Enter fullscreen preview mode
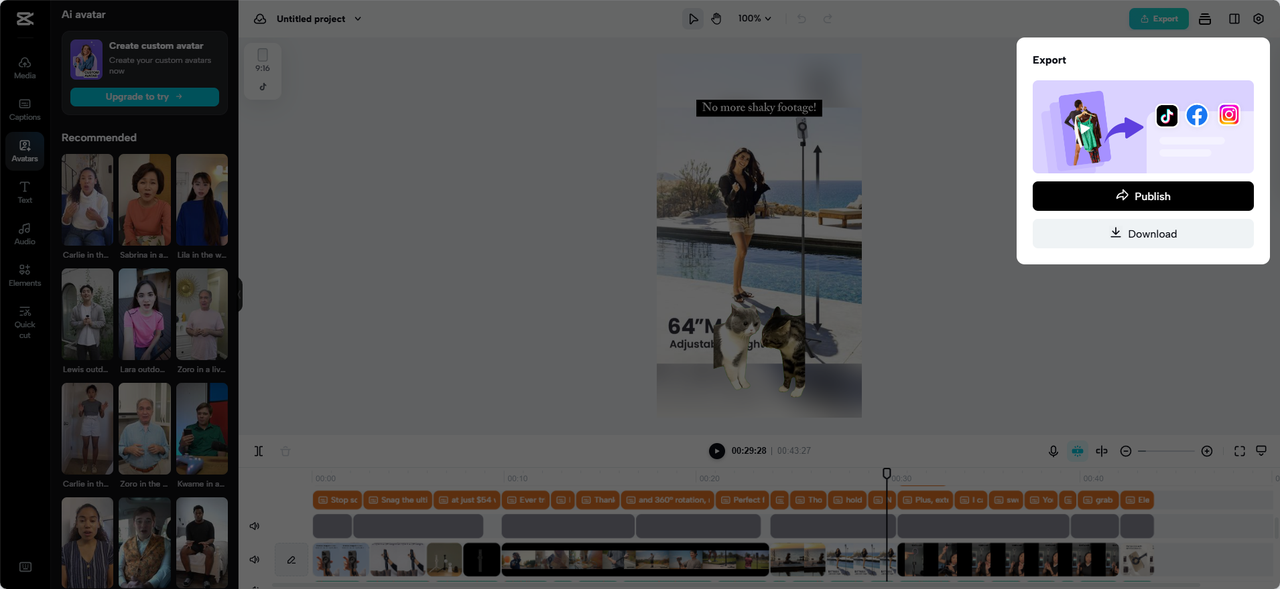The image size is (1280, 589). (x=1239, y=451)
